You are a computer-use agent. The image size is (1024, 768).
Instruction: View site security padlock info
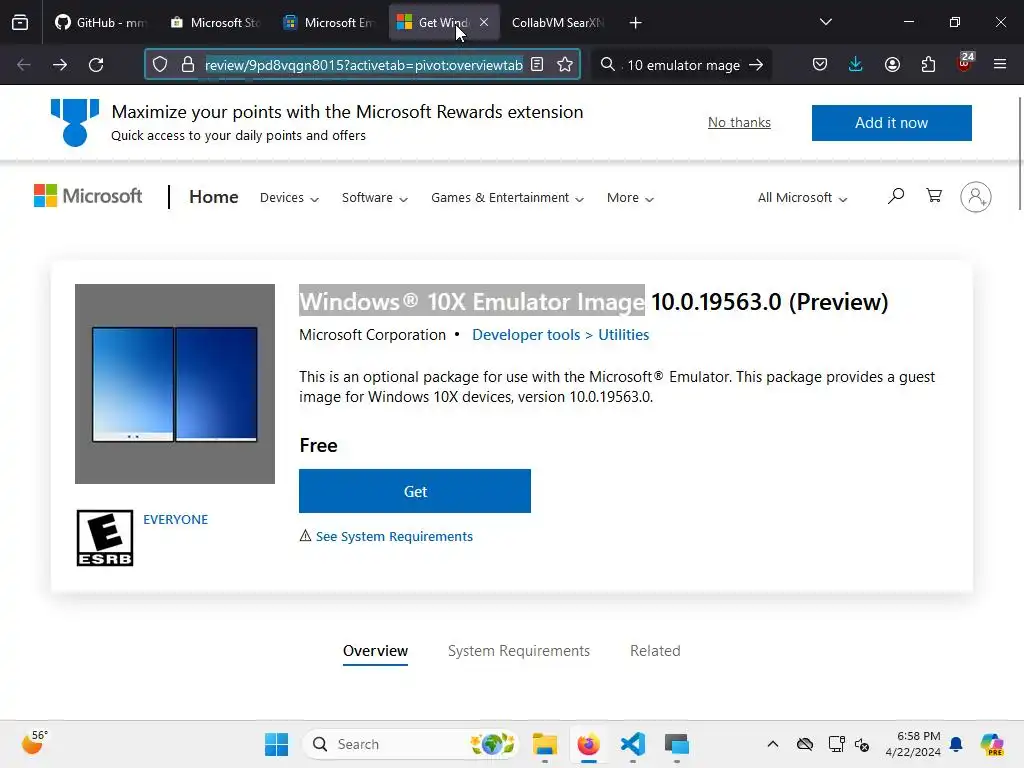[188, 65]
